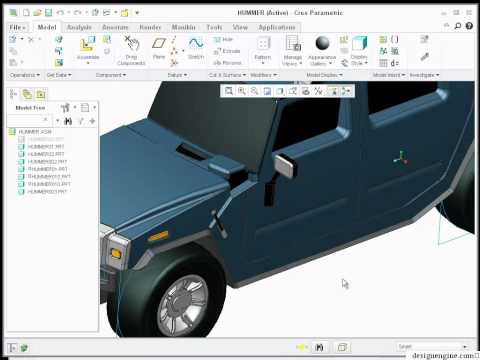
Task: Click the Repaint icon in graphics toolbar
Action: pos(267,91)
